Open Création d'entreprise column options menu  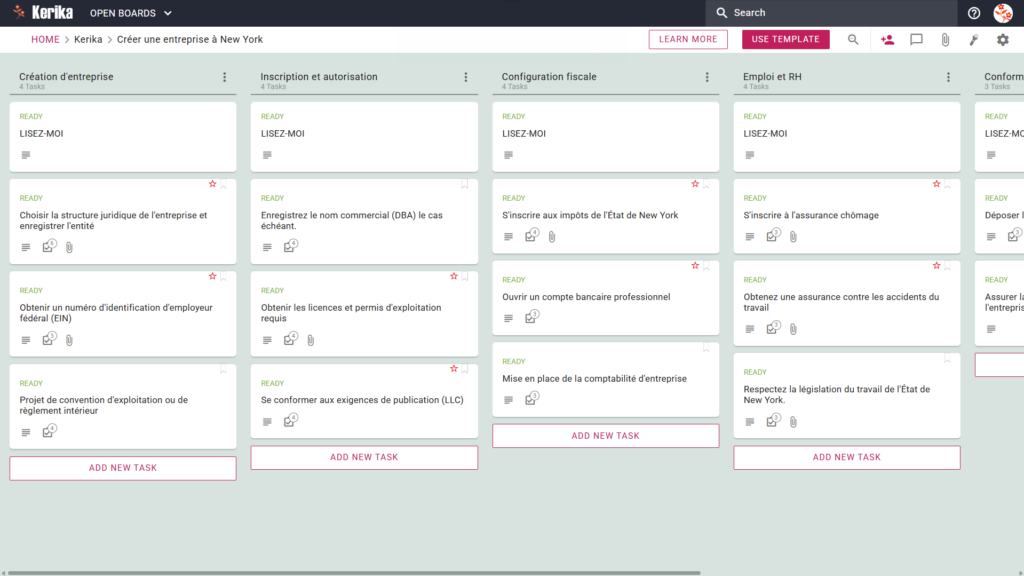coord(225,77)
